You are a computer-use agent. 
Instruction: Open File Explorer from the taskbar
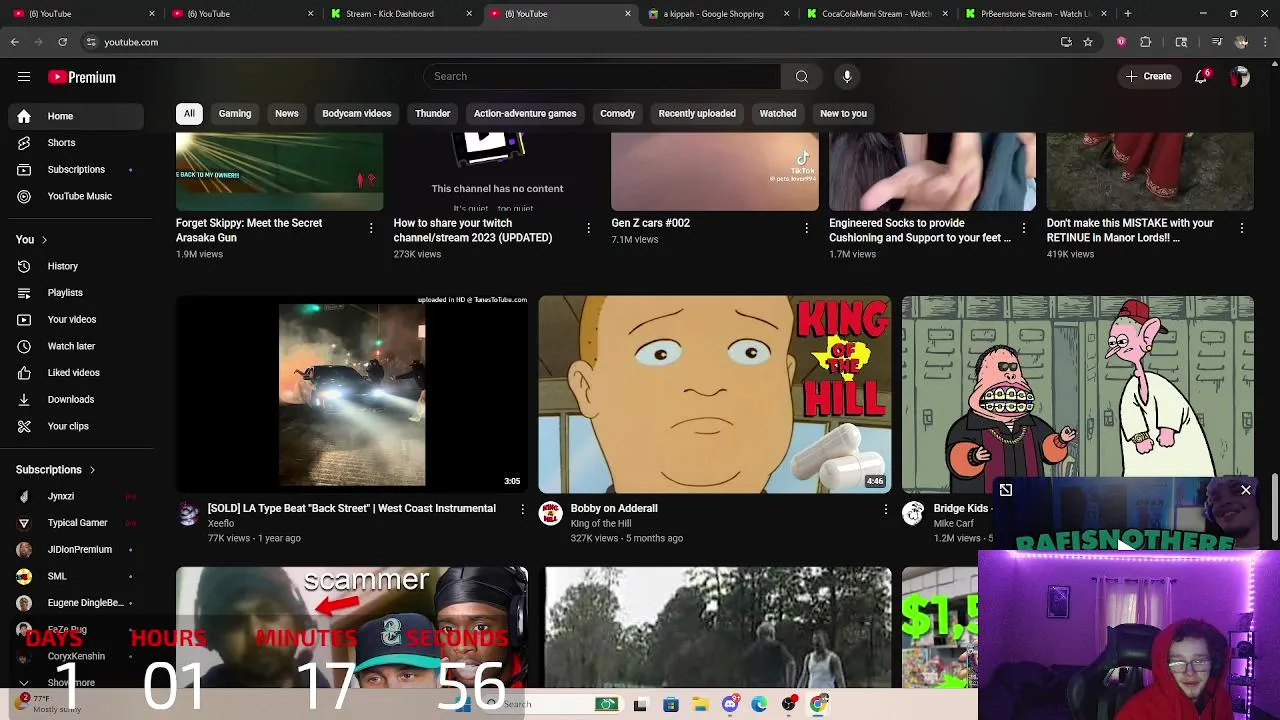pyautogui.click(x=700, y=704)
